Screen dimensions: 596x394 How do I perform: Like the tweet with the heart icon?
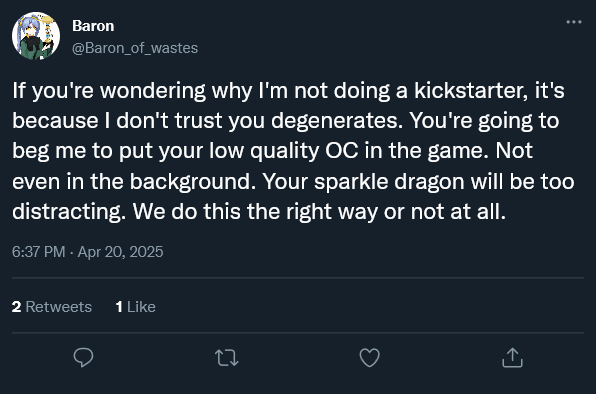369,358
